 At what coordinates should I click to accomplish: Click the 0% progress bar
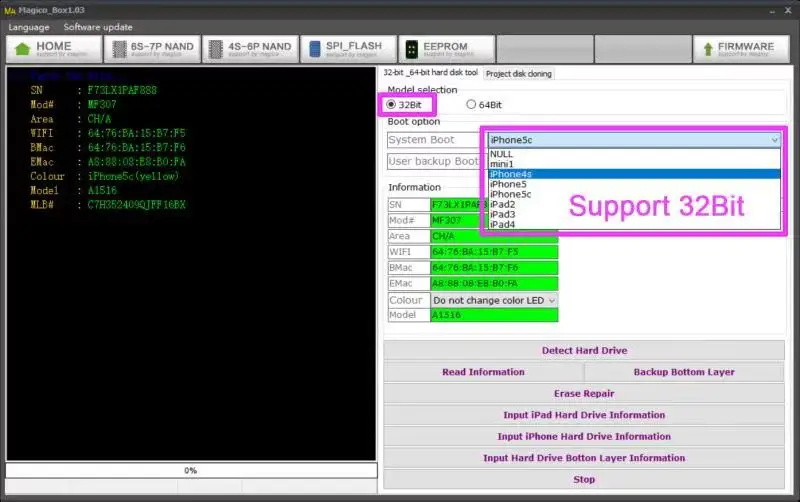(x=191, y=470)
